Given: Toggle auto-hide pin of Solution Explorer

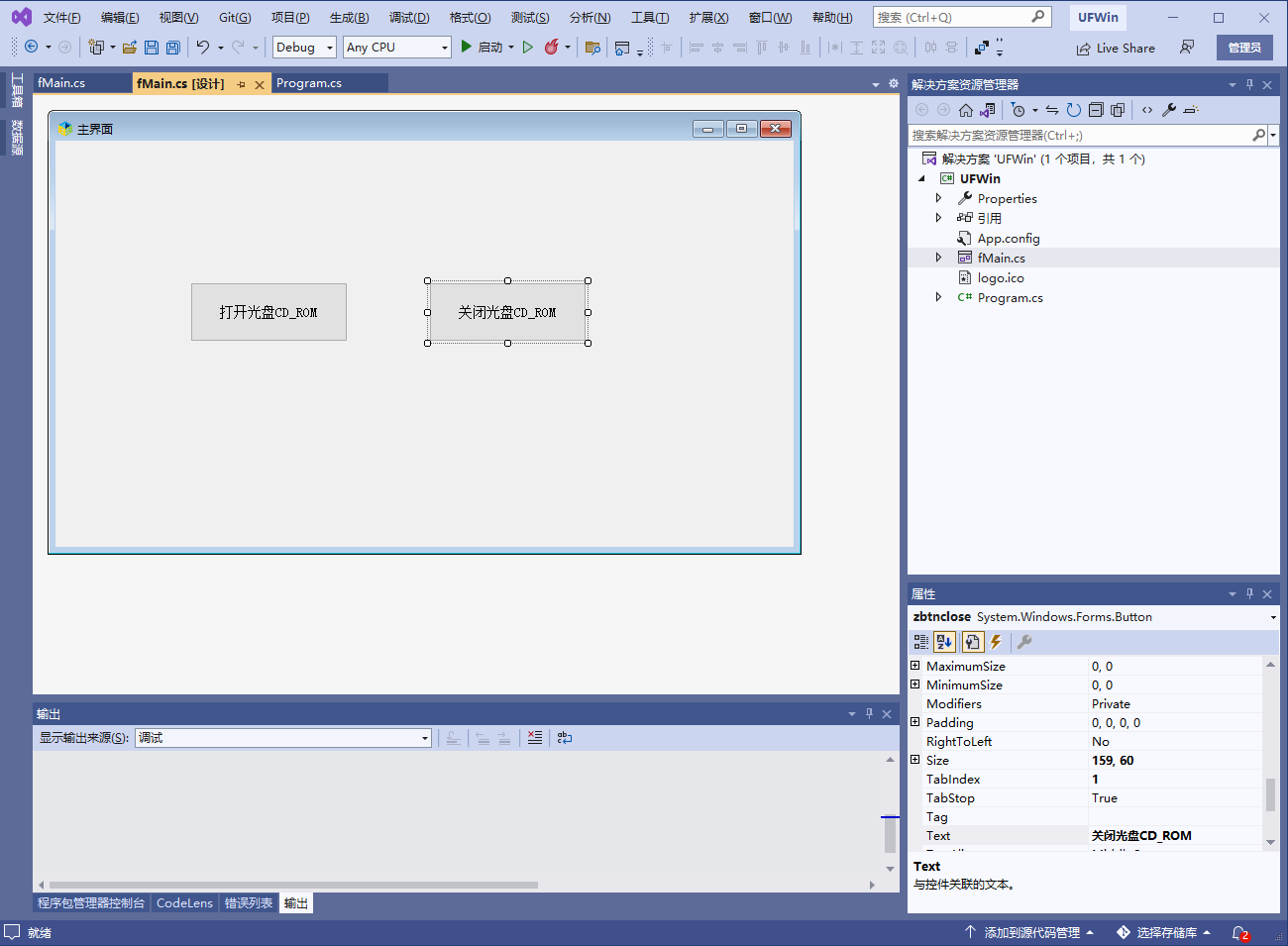Looking at the screenshot, I should tap(1249, 84).
